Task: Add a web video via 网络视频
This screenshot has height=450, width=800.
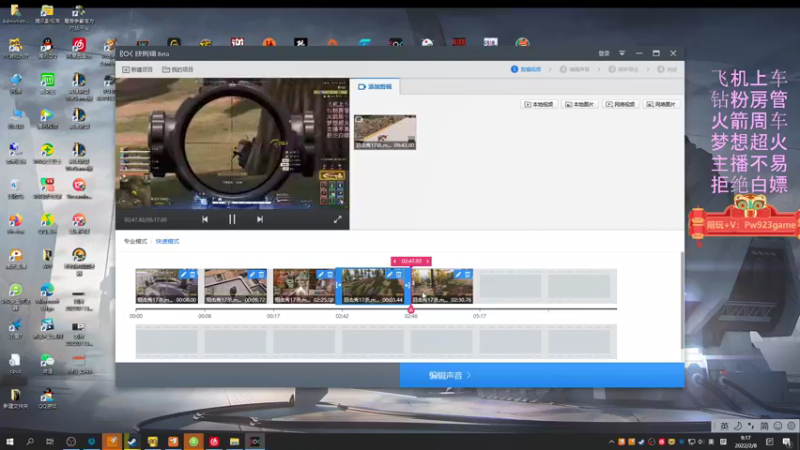Action: click(x=620, y=104)
